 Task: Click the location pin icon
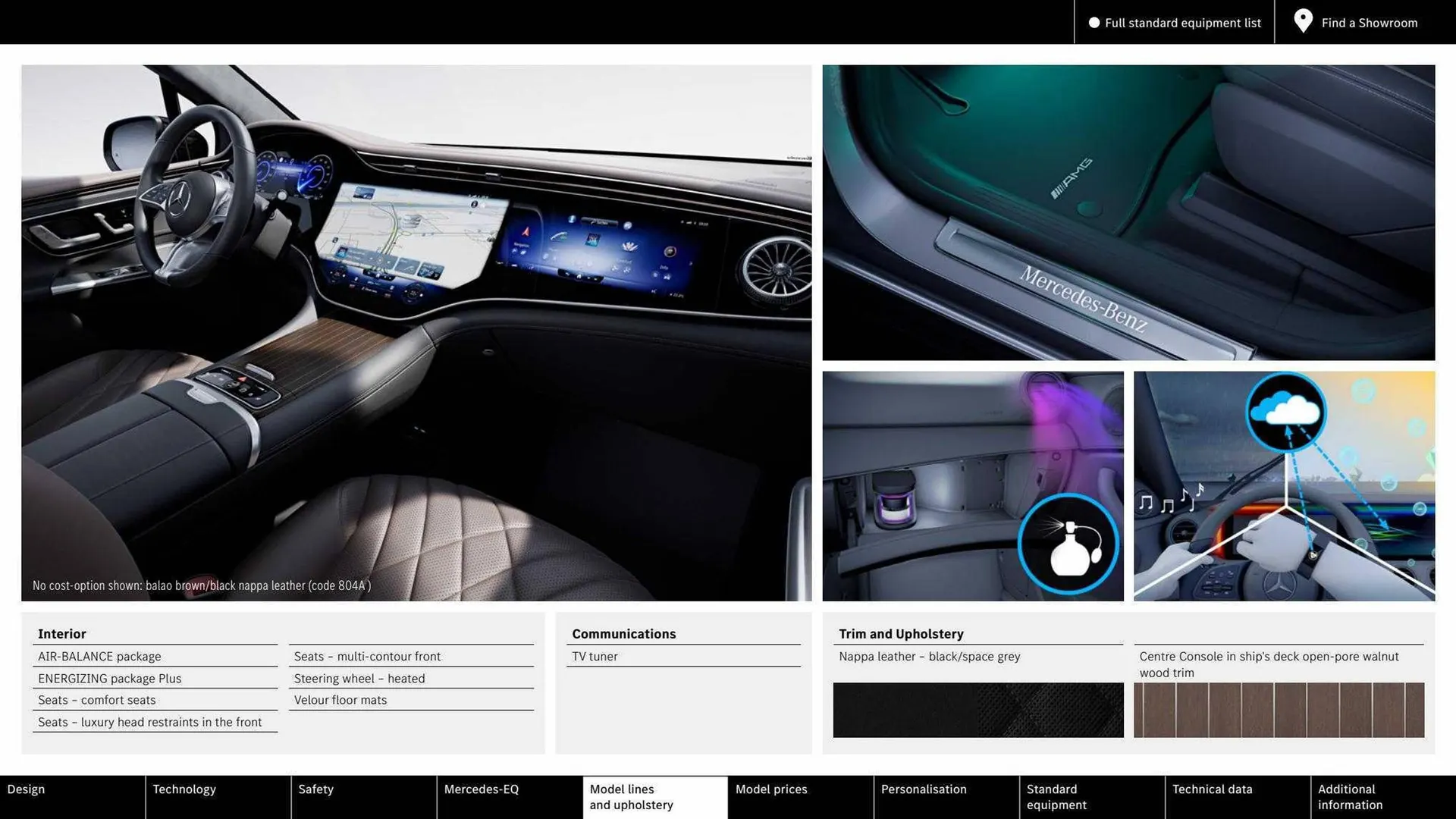tap(1303, 21)
